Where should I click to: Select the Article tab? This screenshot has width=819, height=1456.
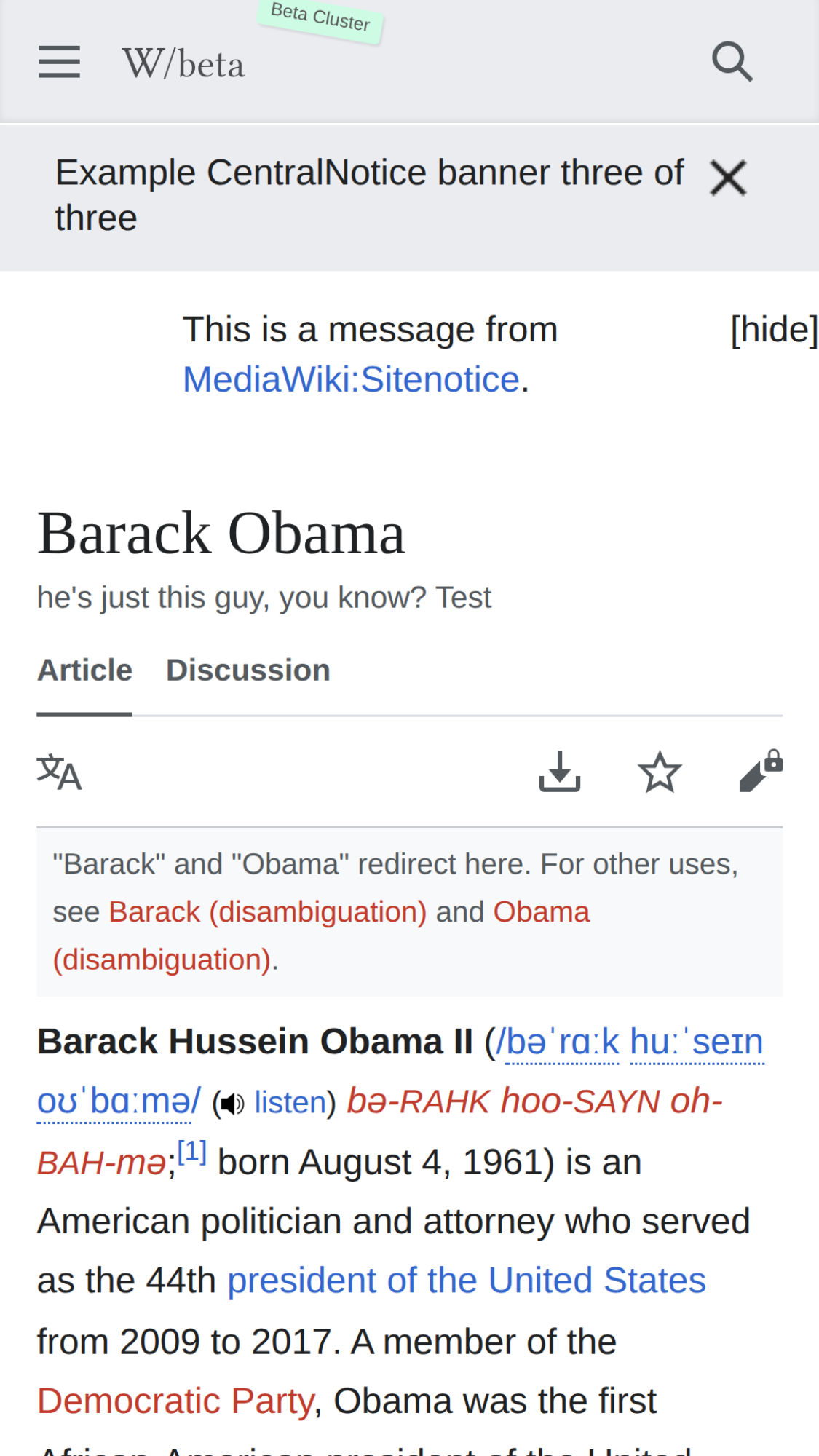pos(84,670)
